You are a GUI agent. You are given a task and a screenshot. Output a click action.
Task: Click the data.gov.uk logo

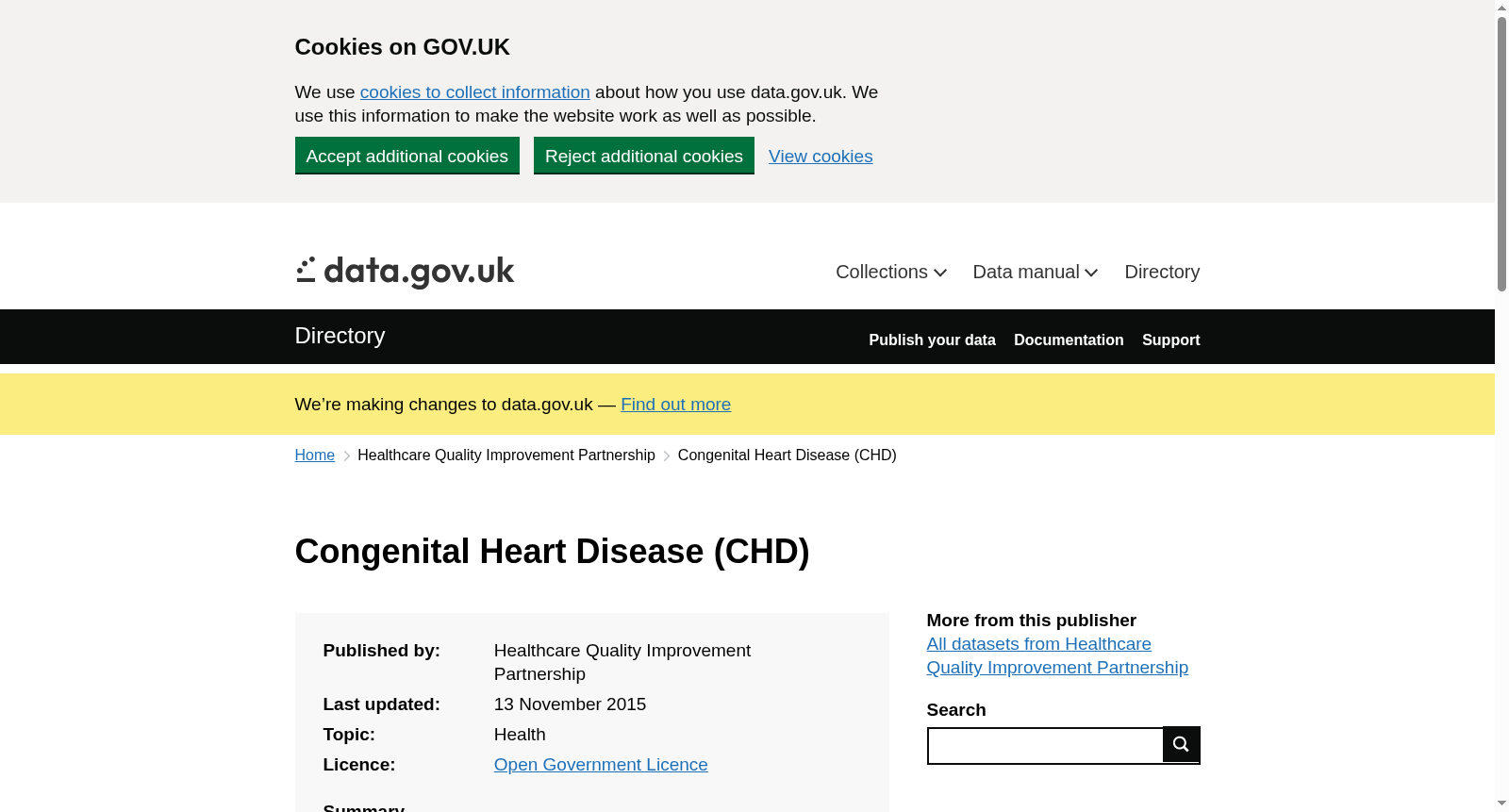[x=405, y=272]
